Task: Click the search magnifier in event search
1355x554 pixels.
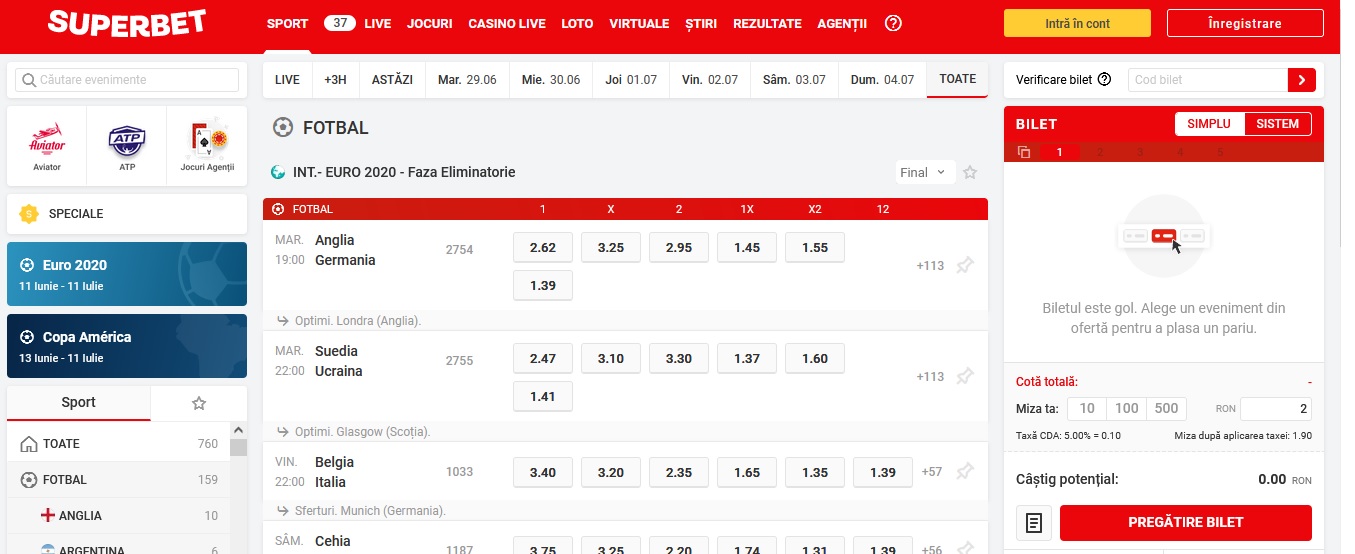Action: click(x=28, y=80)
